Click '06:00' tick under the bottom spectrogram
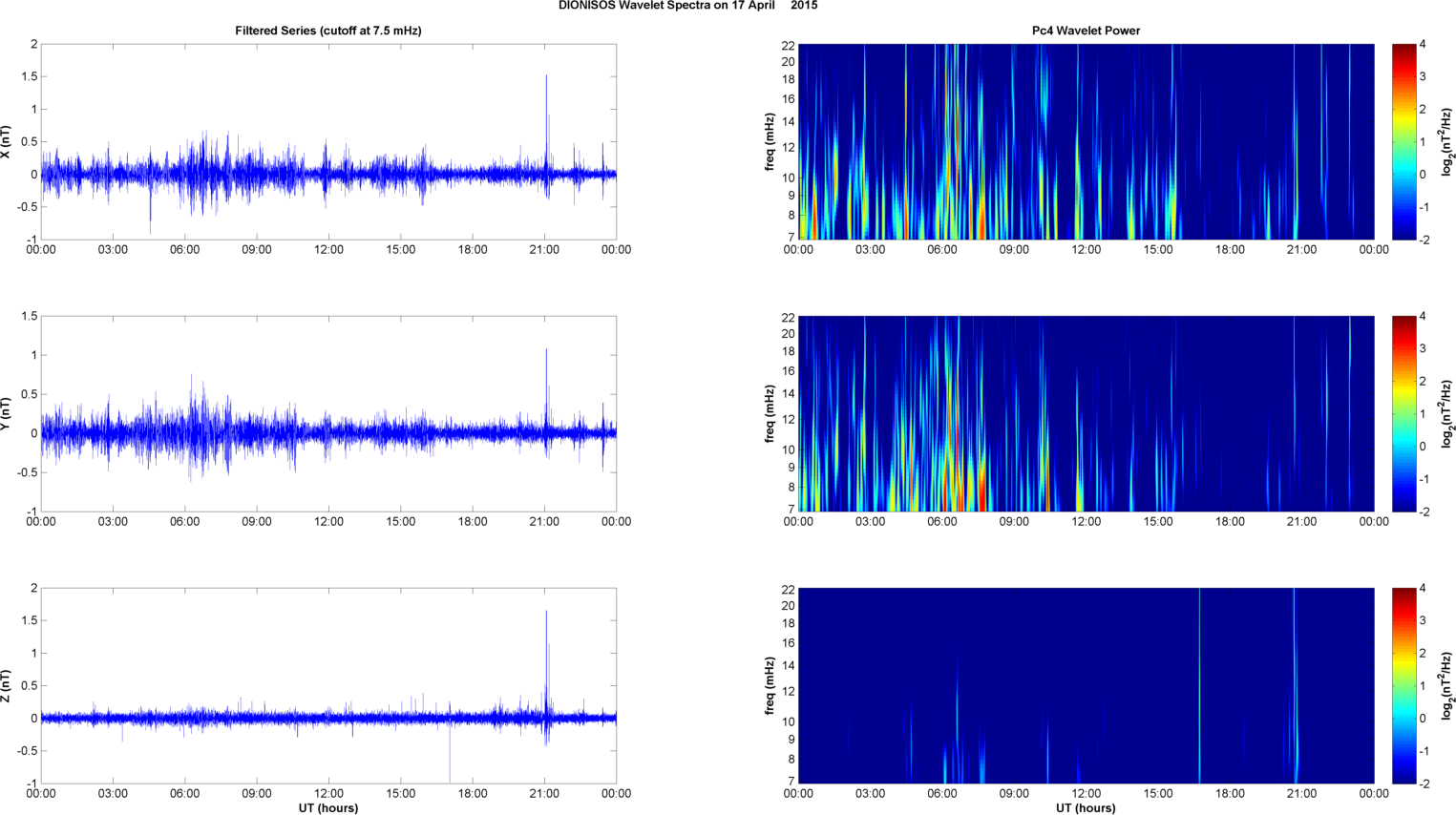Image resolution: width=1456 pixels, height=815 pixels. 941,794
